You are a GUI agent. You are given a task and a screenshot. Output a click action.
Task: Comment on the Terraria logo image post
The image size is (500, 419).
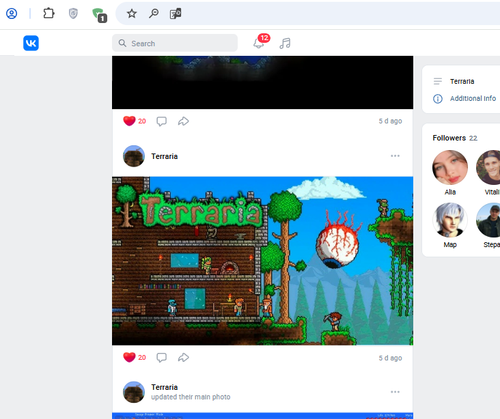[162, 358]
